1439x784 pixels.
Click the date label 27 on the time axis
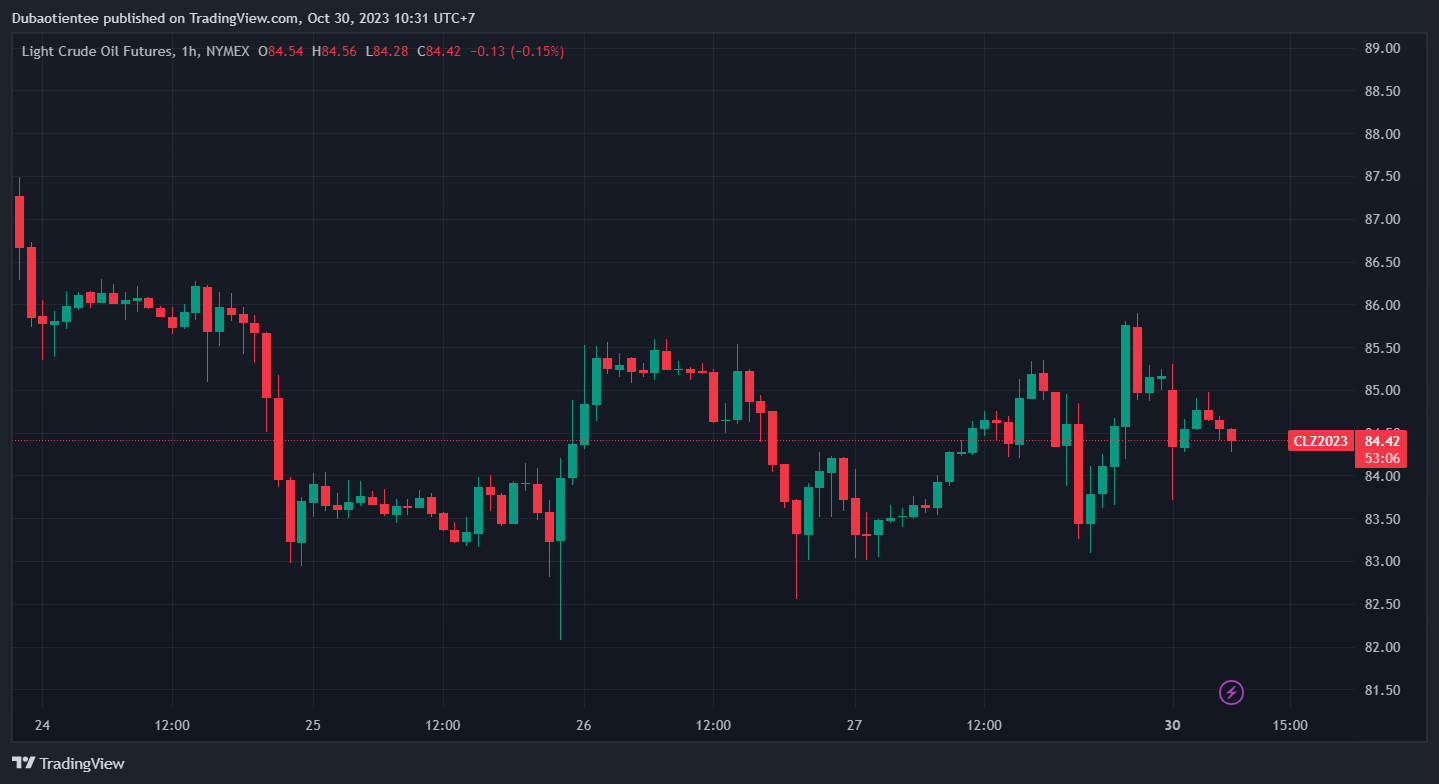pos(854,725)
